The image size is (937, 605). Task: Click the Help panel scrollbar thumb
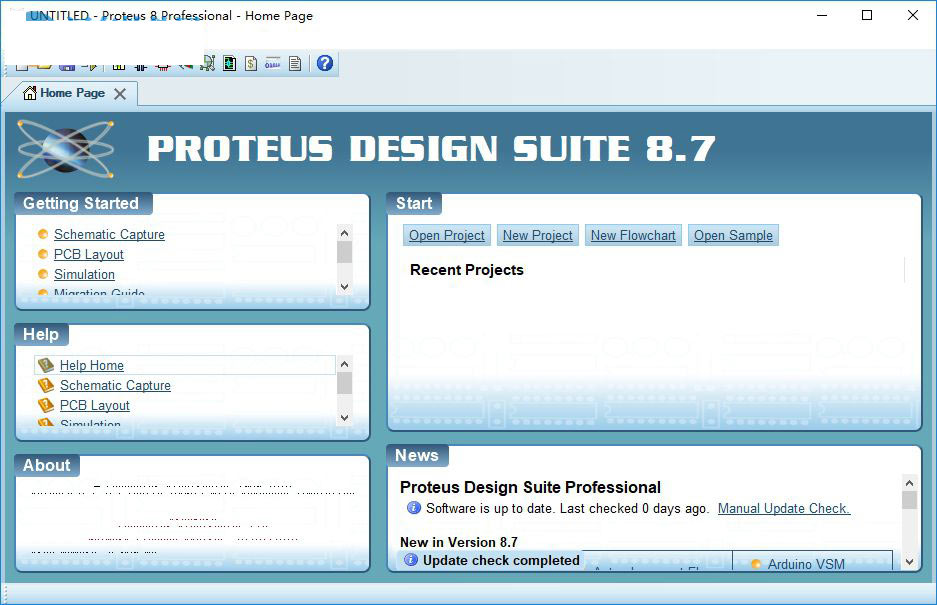[x=344, y=383]
